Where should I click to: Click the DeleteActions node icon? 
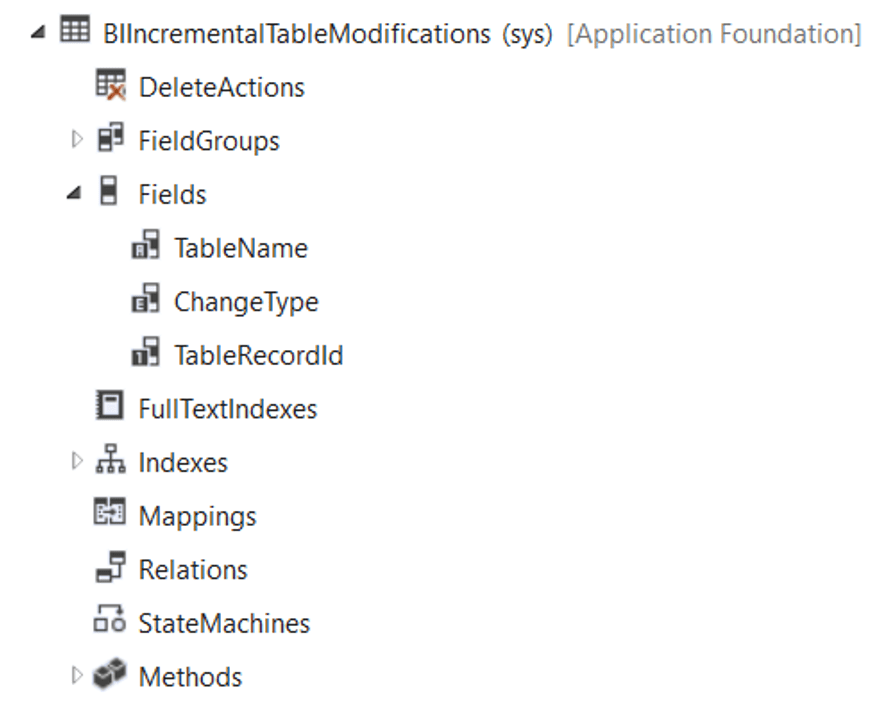point(110,86)
